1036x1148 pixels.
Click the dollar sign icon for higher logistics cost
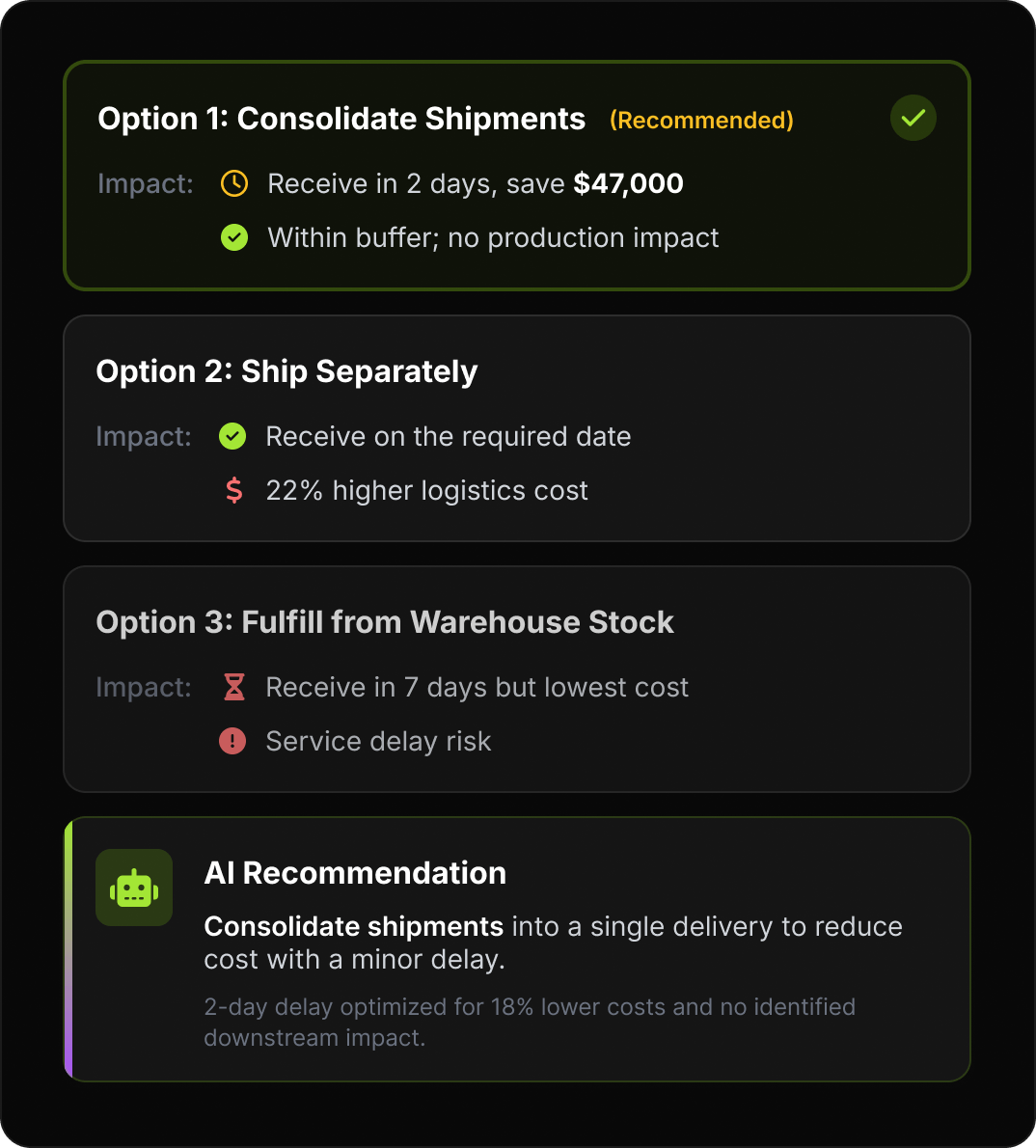[232, 490]
